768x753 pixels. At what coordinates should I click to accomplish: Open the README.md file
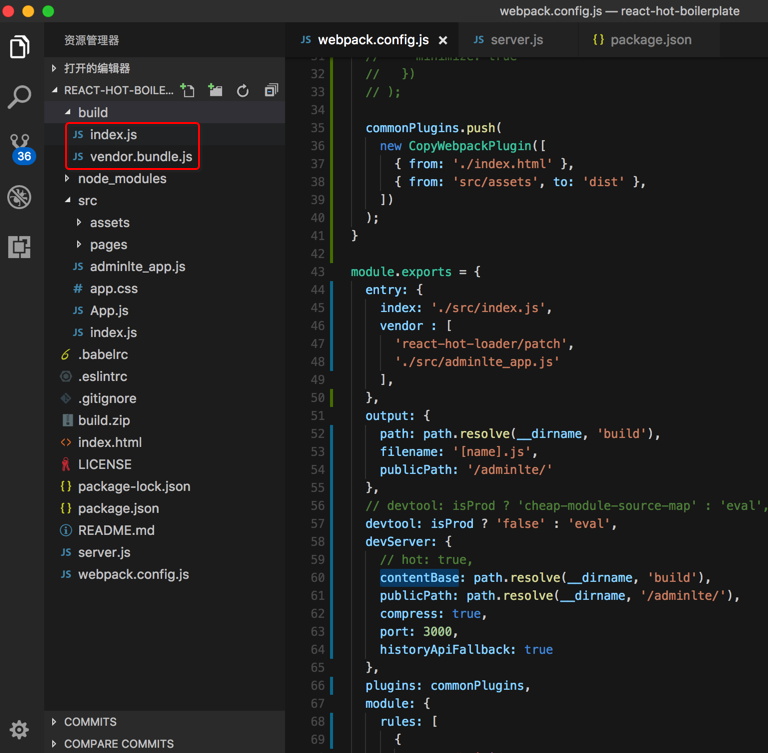coord(116,531)
